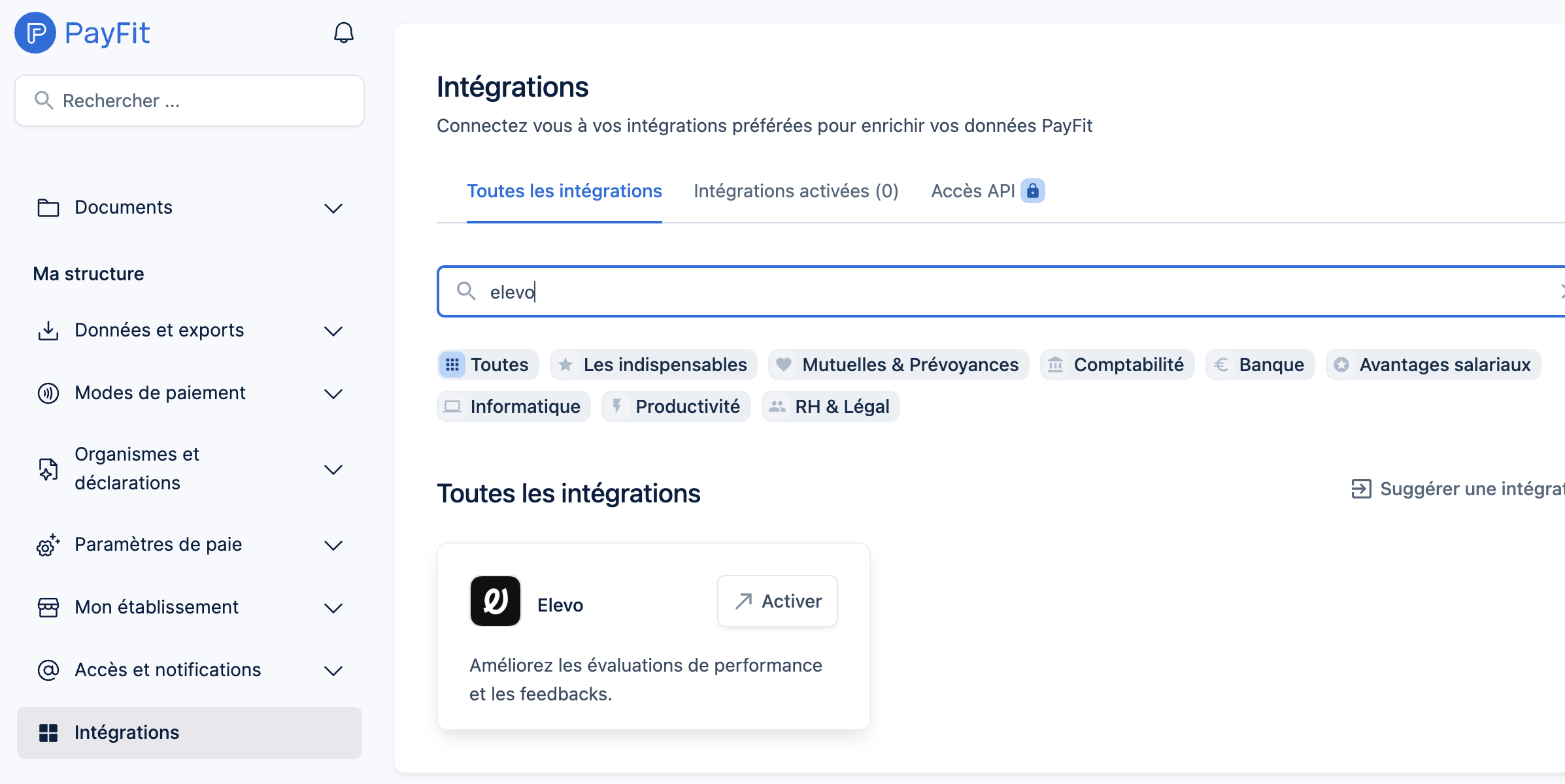Expand Organismes et déclarations chevron
The width and height of the screenshot is (1565, 784).
pos(333,470)
